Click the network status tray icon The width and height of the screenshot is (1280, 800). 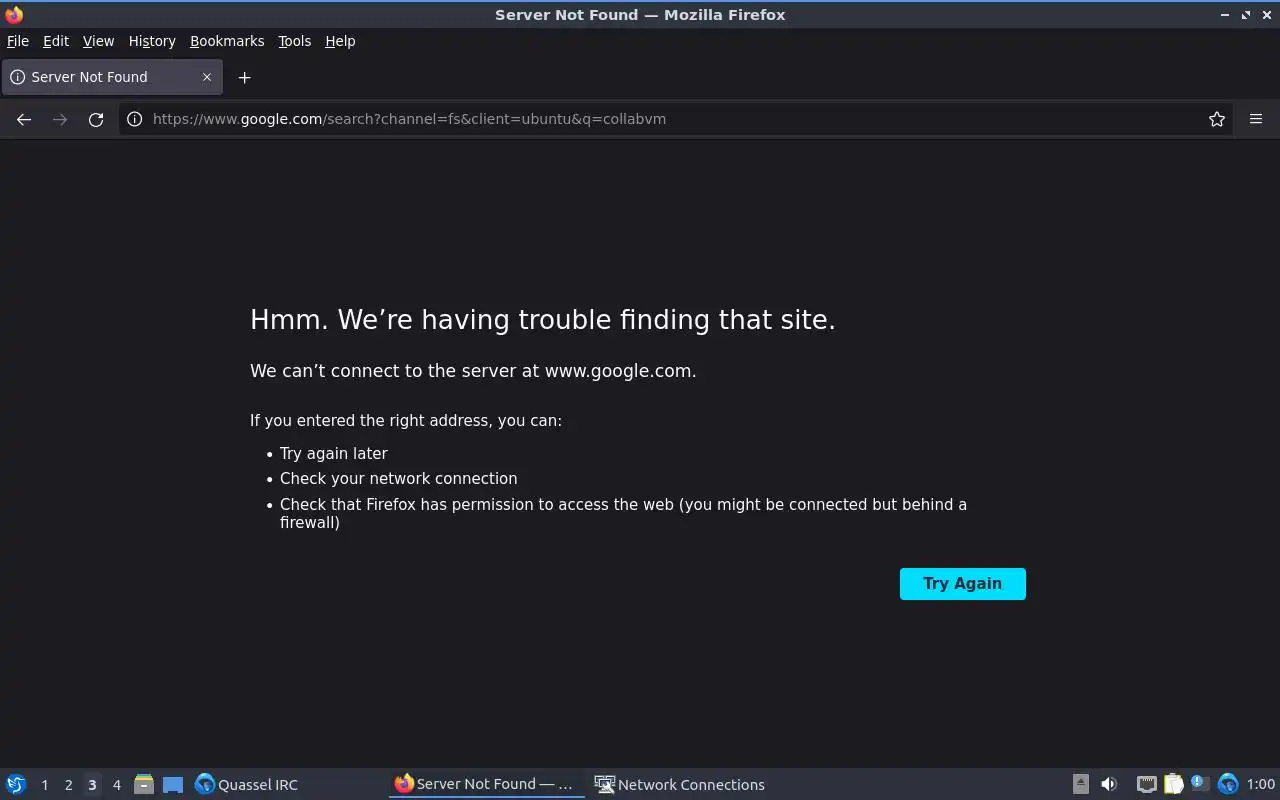pos(1147,785)
